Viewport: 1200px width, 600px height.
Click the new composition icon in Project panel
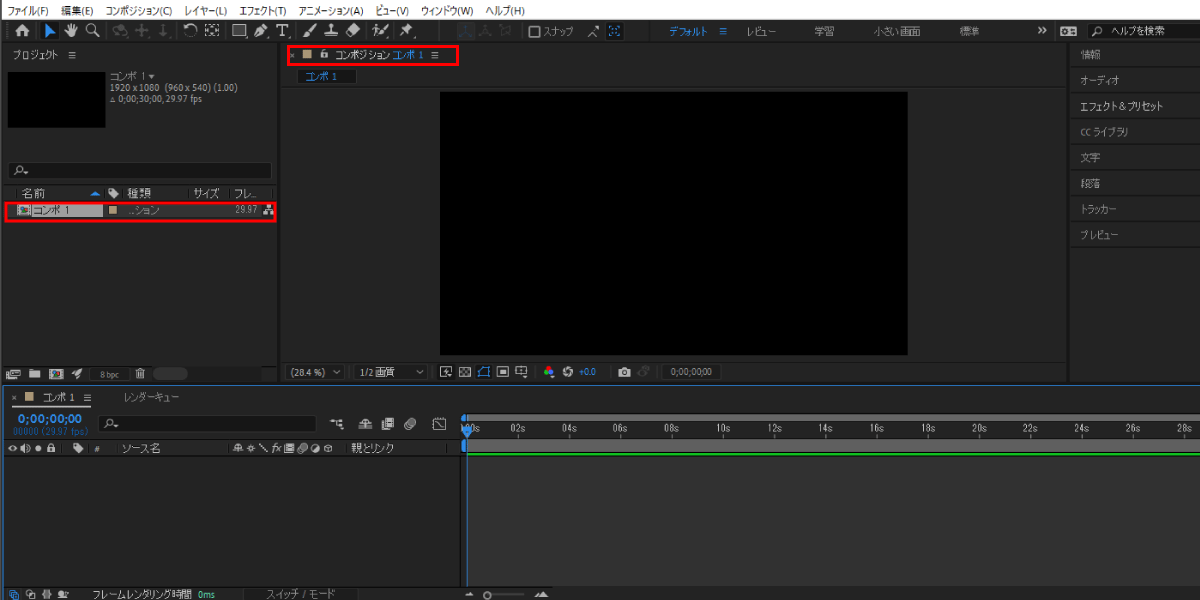point(56,373)
